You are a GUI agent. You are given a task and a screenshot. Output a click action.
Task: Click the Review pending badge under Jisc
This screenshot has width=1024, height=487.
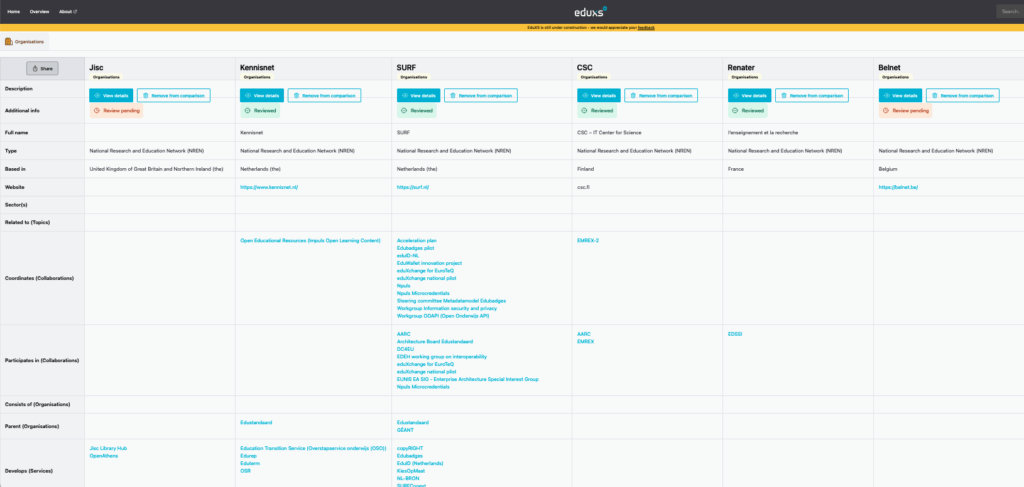116,111
